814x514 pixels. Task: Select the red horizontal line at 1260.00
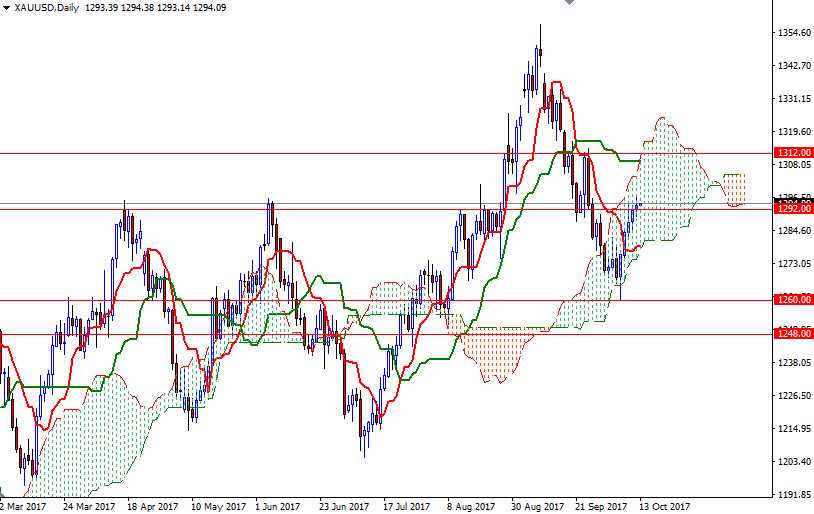(387, 300)
